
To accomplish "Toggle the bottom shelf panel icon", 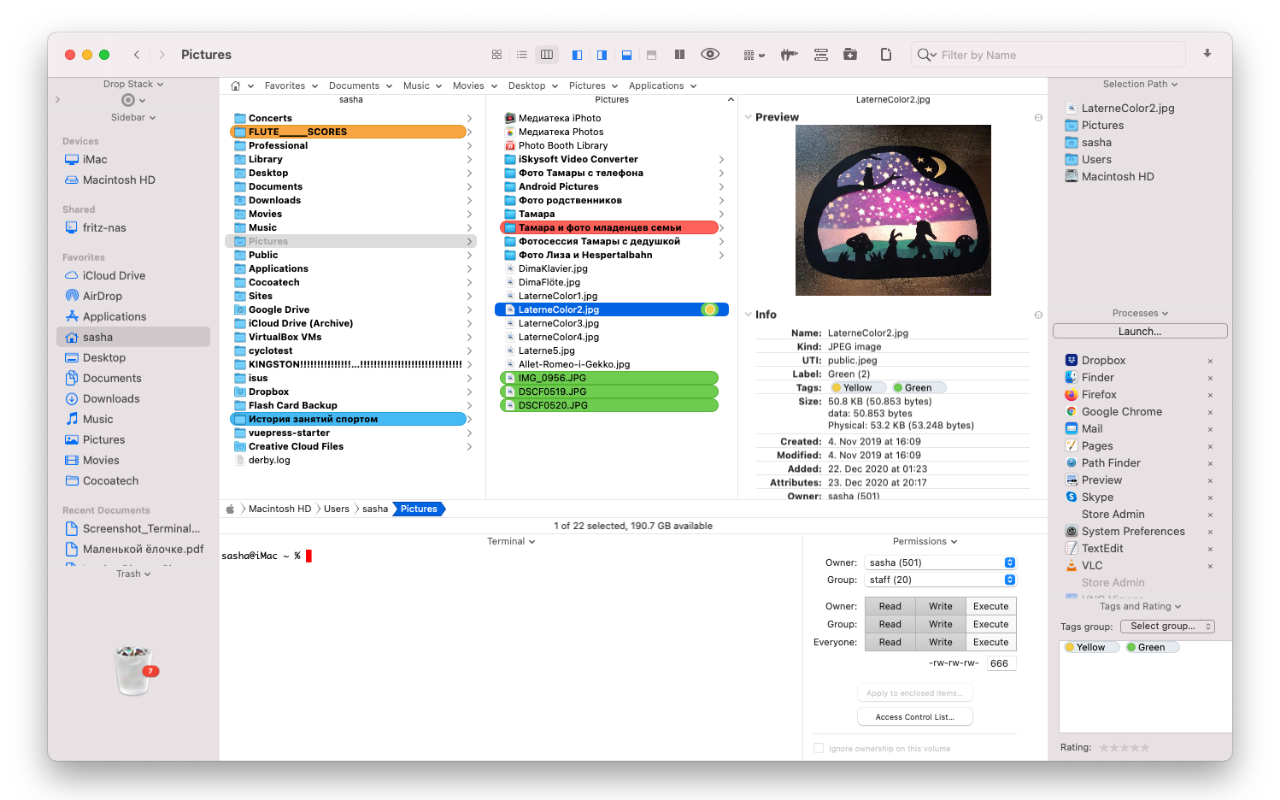I will [x=626, y=54].
